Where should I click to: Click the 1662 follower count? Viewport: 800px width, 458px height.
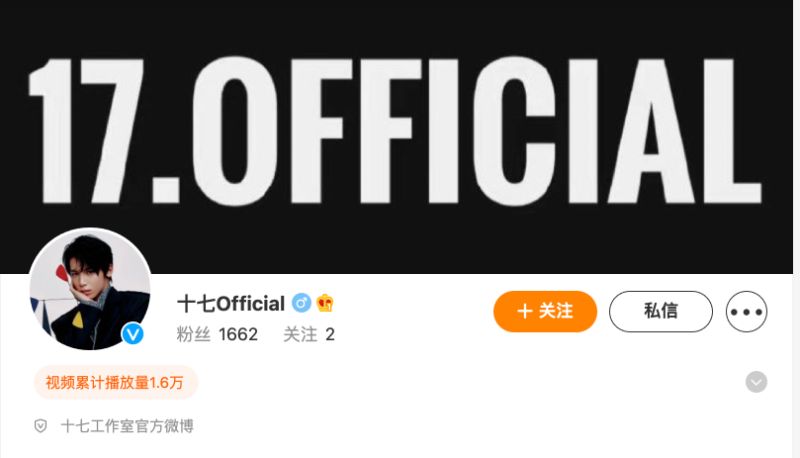238,335
